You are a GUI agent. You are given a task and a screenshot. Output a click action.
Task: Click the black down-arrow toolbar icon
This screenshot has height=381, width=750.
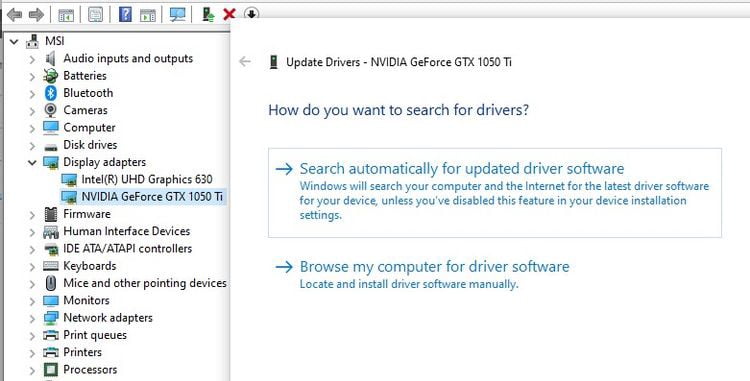coord(251,13)
